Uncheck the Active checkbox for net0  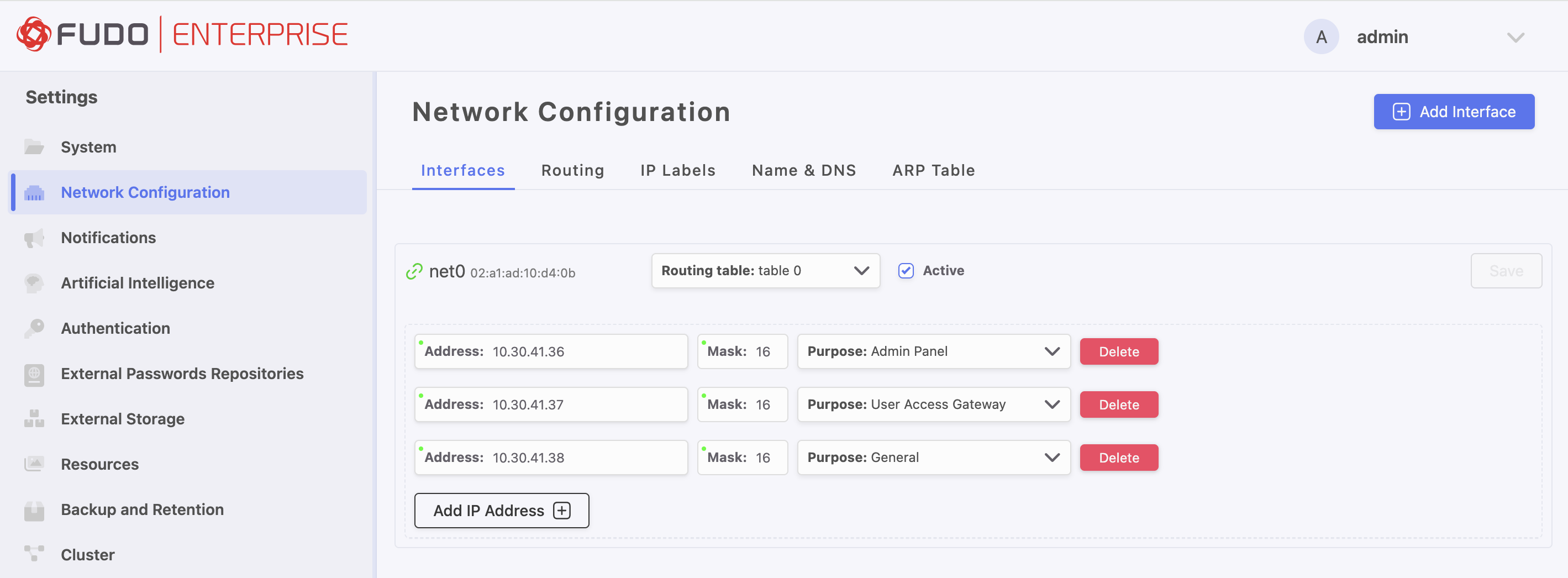pyautogui.click(x=905, y=270)
